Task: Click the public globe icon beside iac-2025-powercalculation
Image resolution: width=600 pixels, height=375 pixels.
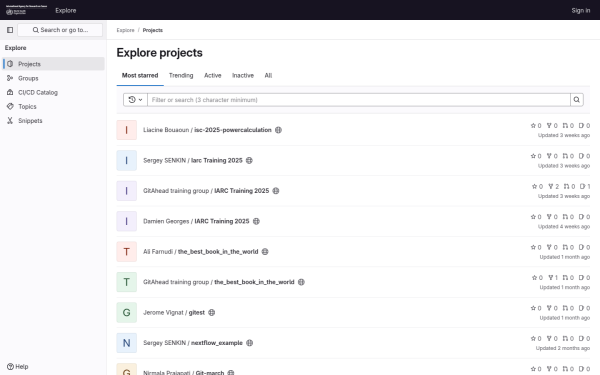Action: [x=279, y=130]
